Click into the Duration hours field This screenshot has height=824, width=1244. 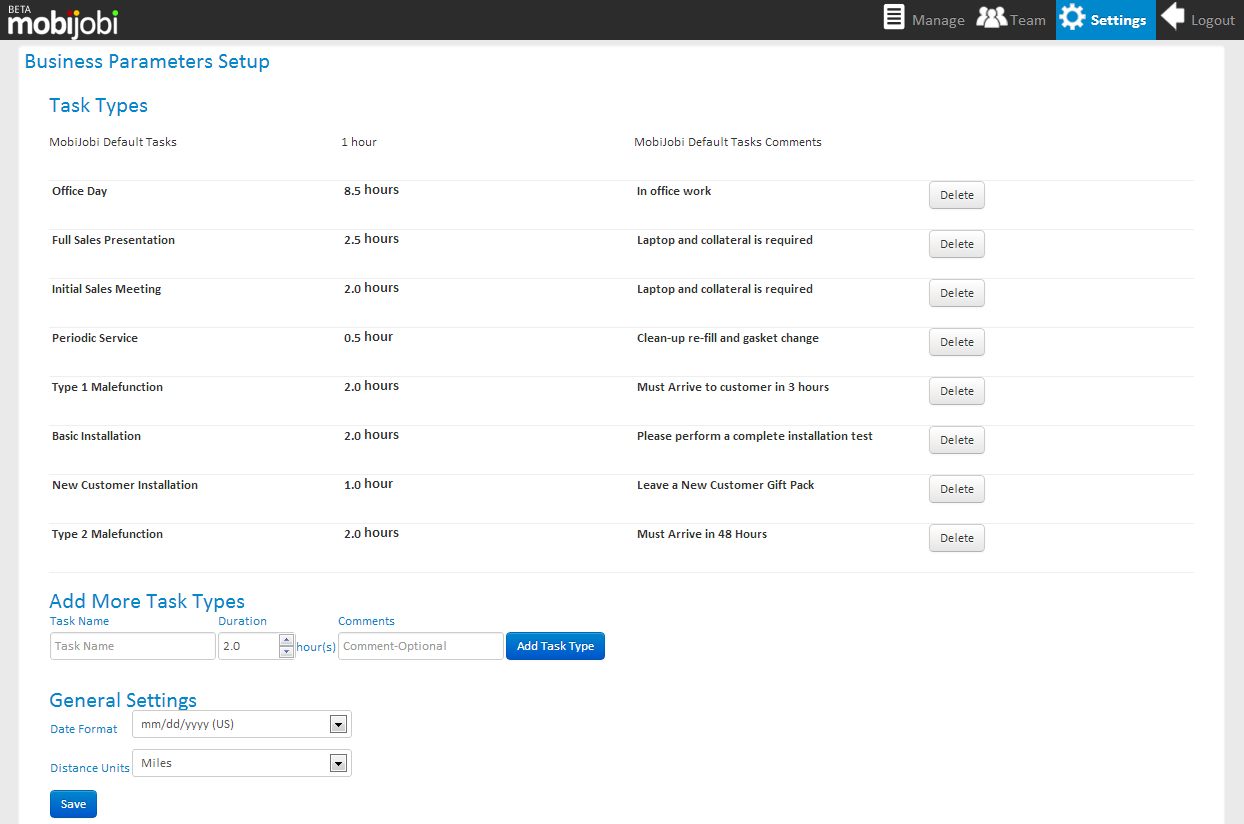coord(248,646)
